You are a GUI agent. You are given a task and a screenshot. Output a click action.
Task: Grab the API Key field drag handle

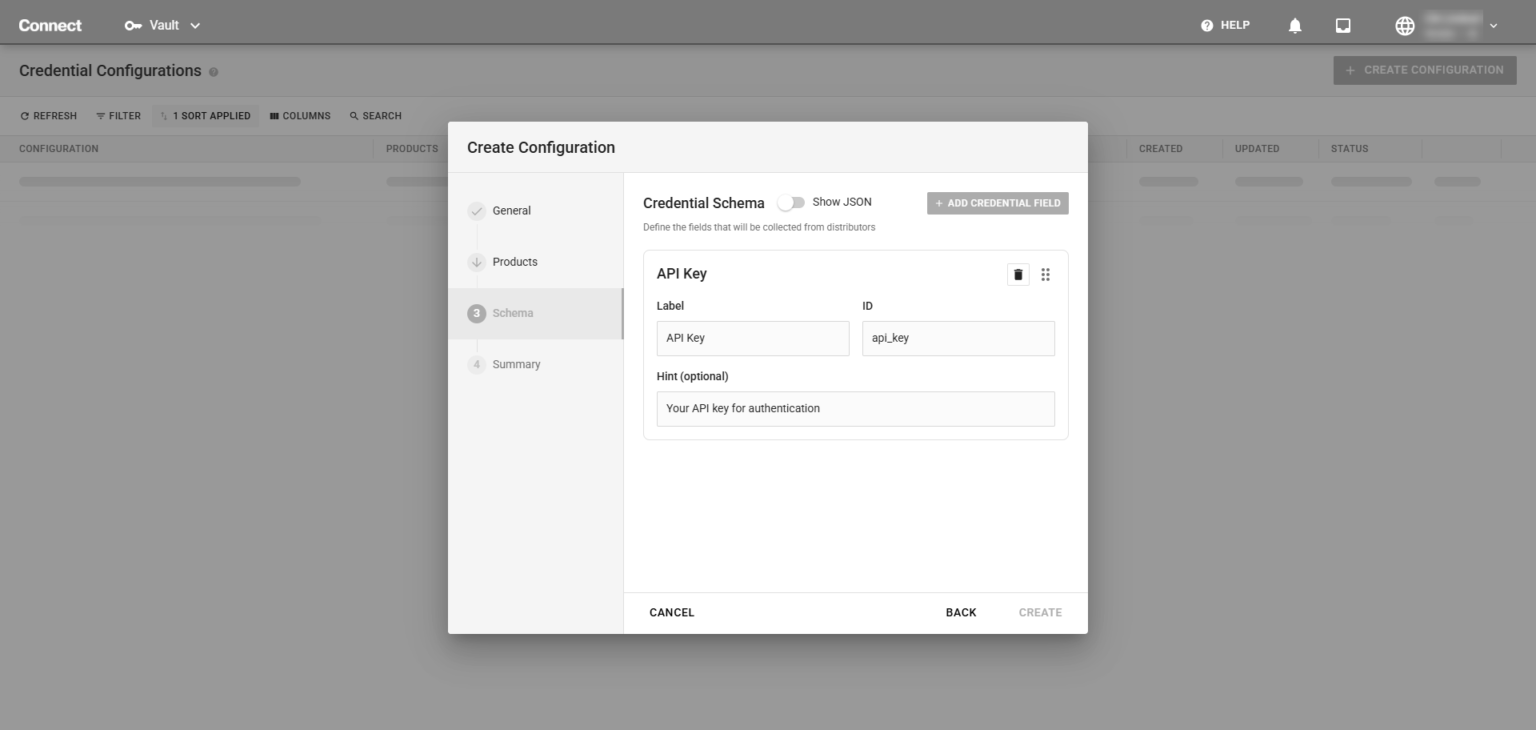[x=1045, y=274]
